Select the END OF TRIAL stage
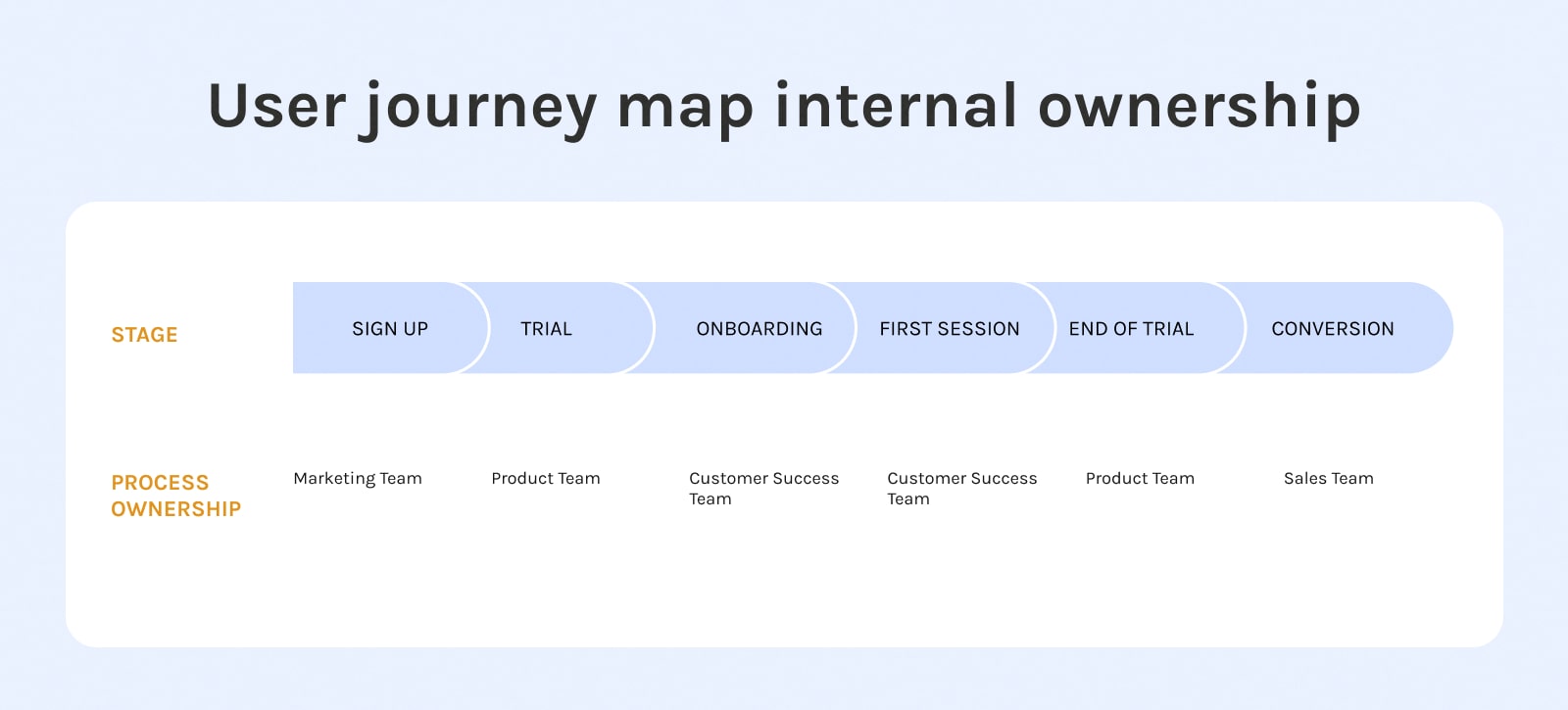This screenshot has width=1568, height=710. (x=1131, y=329)
